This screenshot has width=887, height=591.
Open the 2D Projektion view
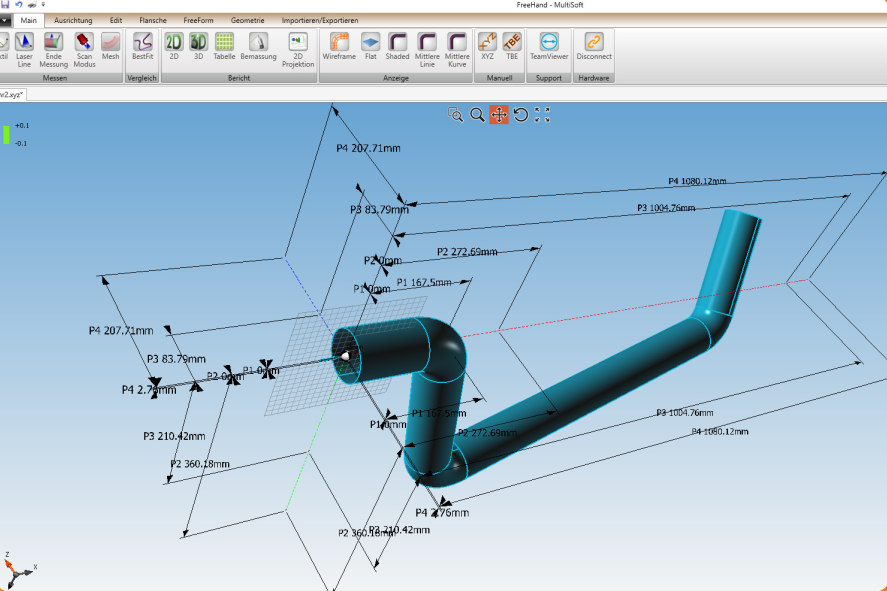(298, 48)
